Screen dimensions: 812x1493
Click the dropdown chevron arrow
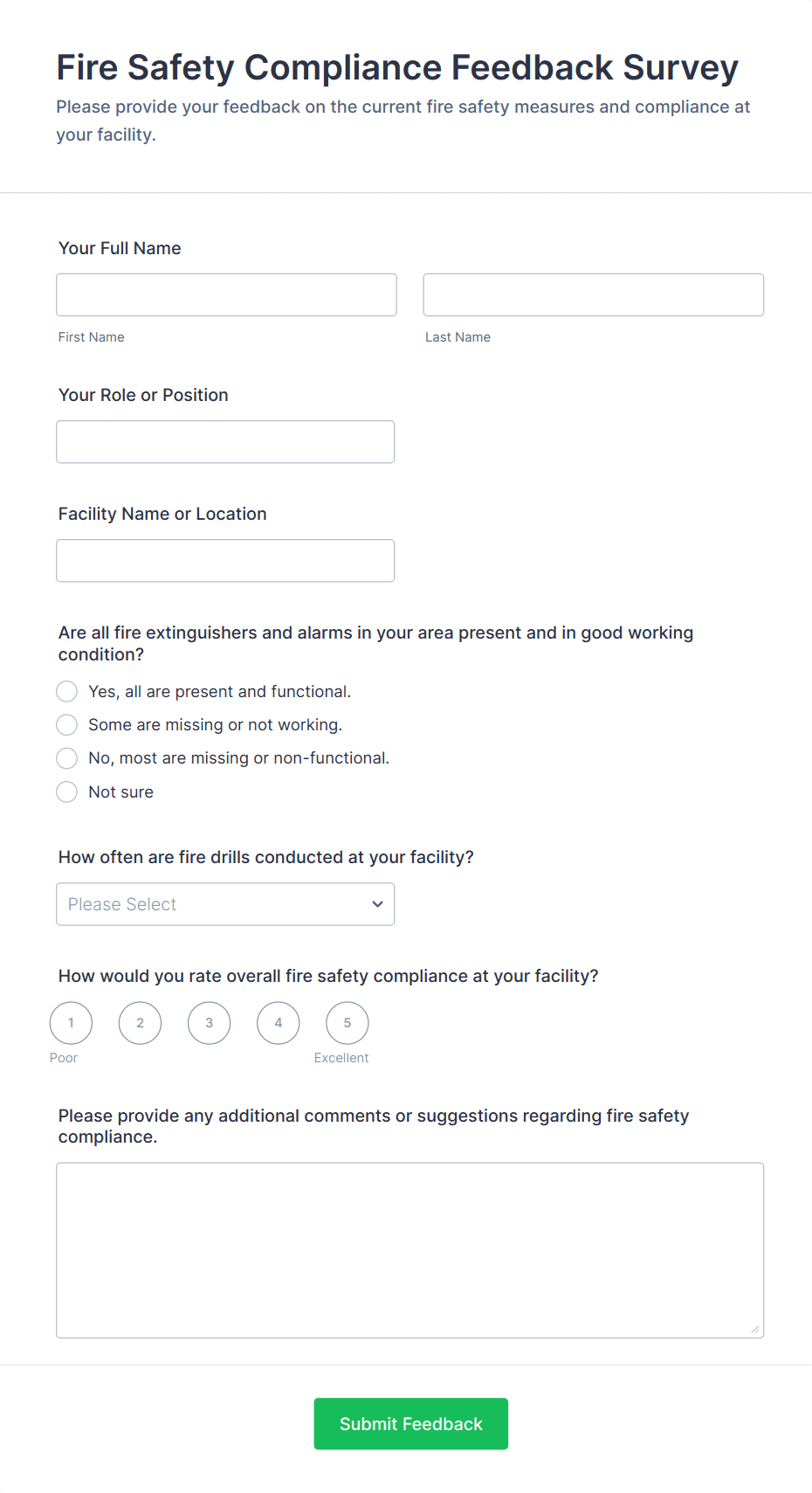coord(377,904)
